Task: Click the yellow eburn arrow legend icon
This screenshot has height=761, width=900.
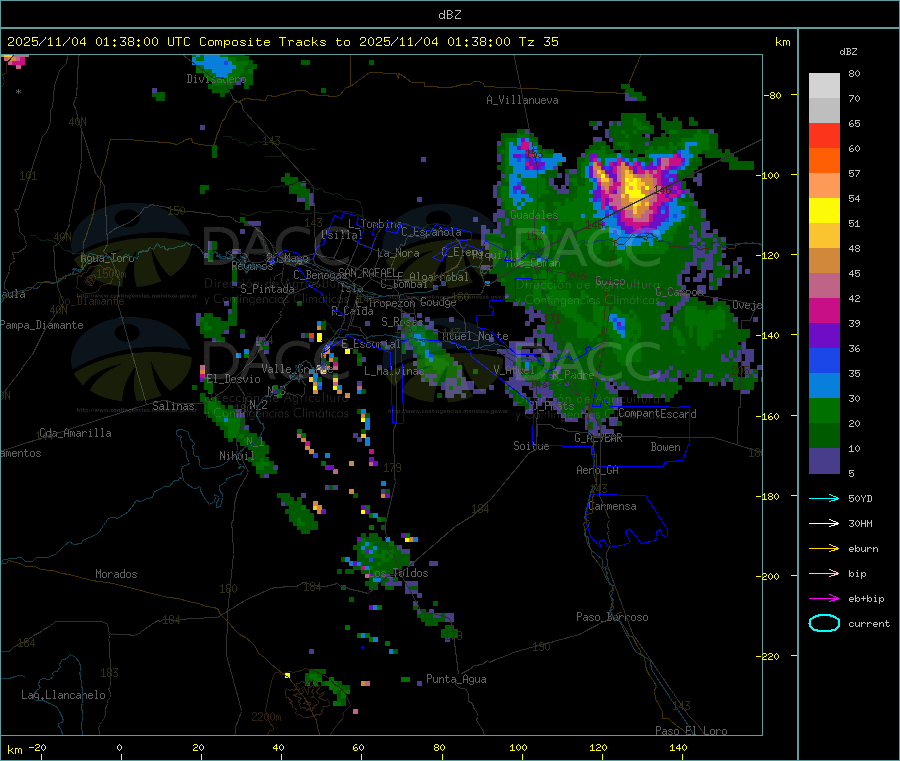Action: click(x=824, y=549)
